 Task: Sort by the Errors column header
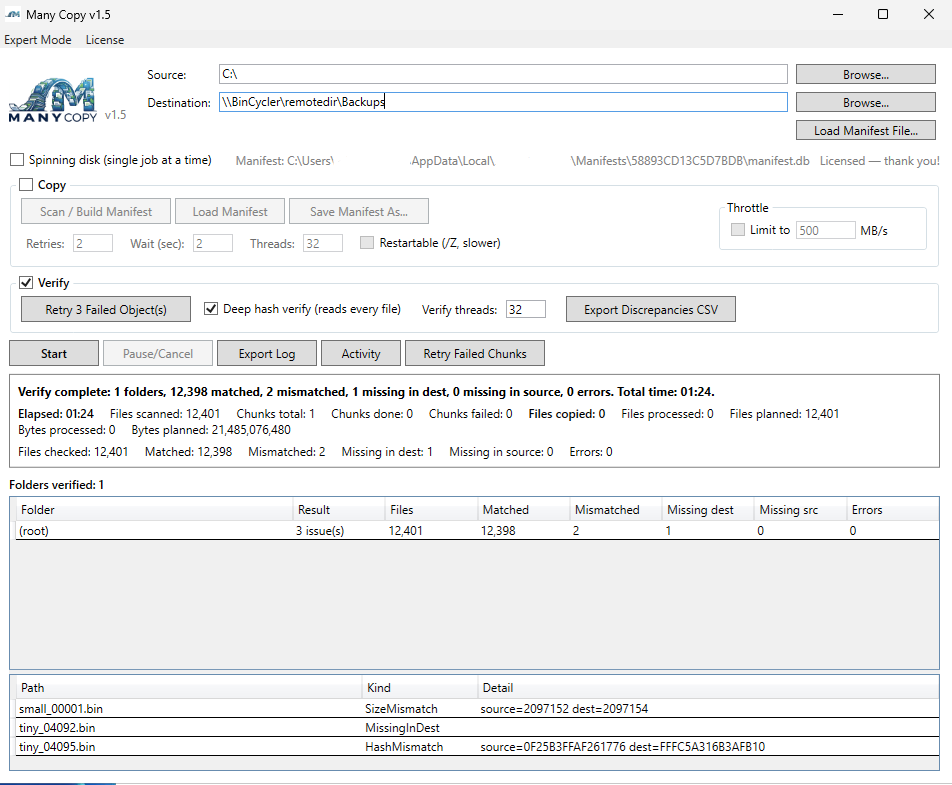pyautogui.click(x=892, y=510)
